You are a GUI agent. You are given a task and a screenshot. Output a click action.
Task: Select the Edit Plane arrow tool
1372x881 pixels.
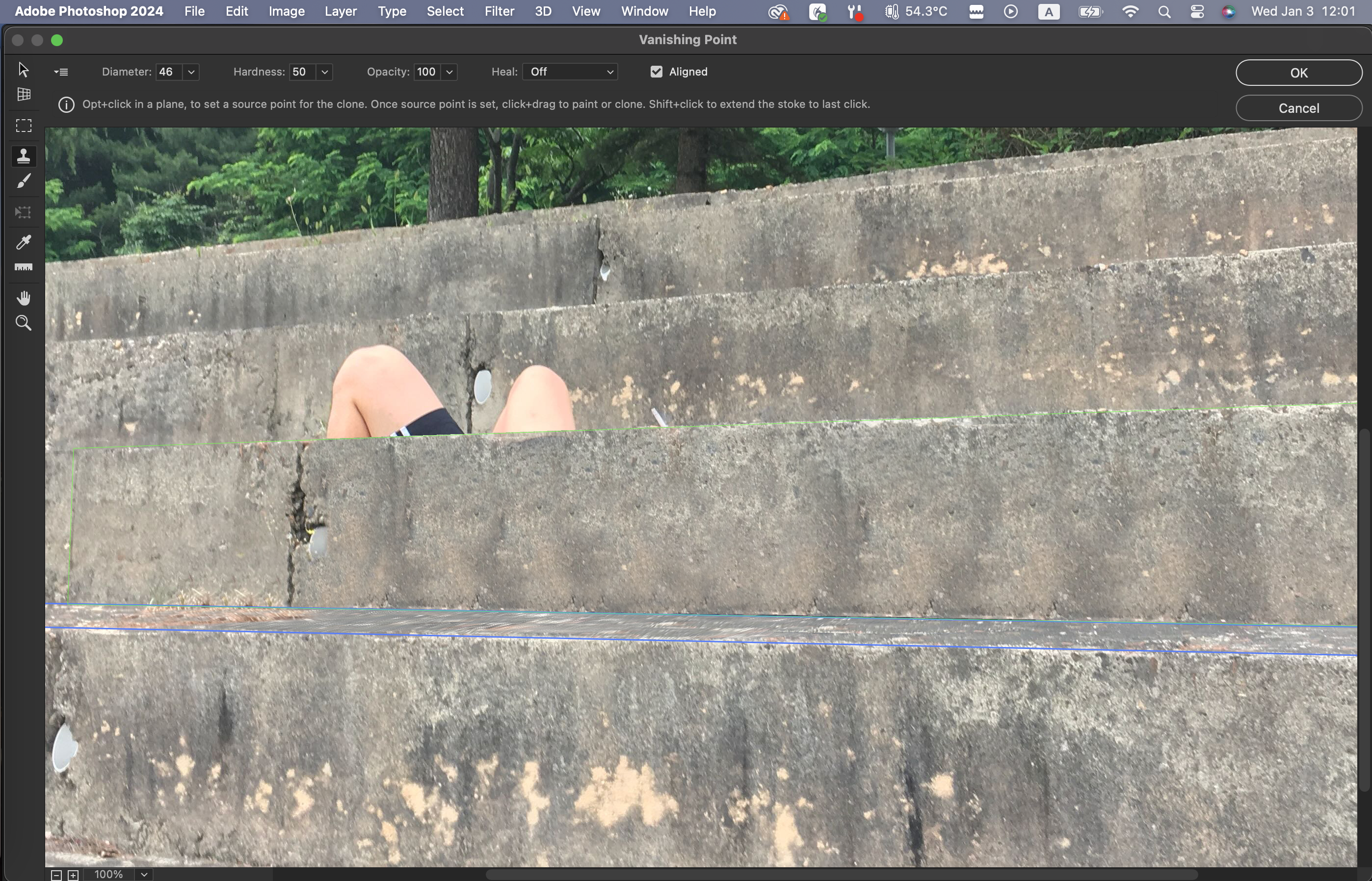[x=24, y=69]
